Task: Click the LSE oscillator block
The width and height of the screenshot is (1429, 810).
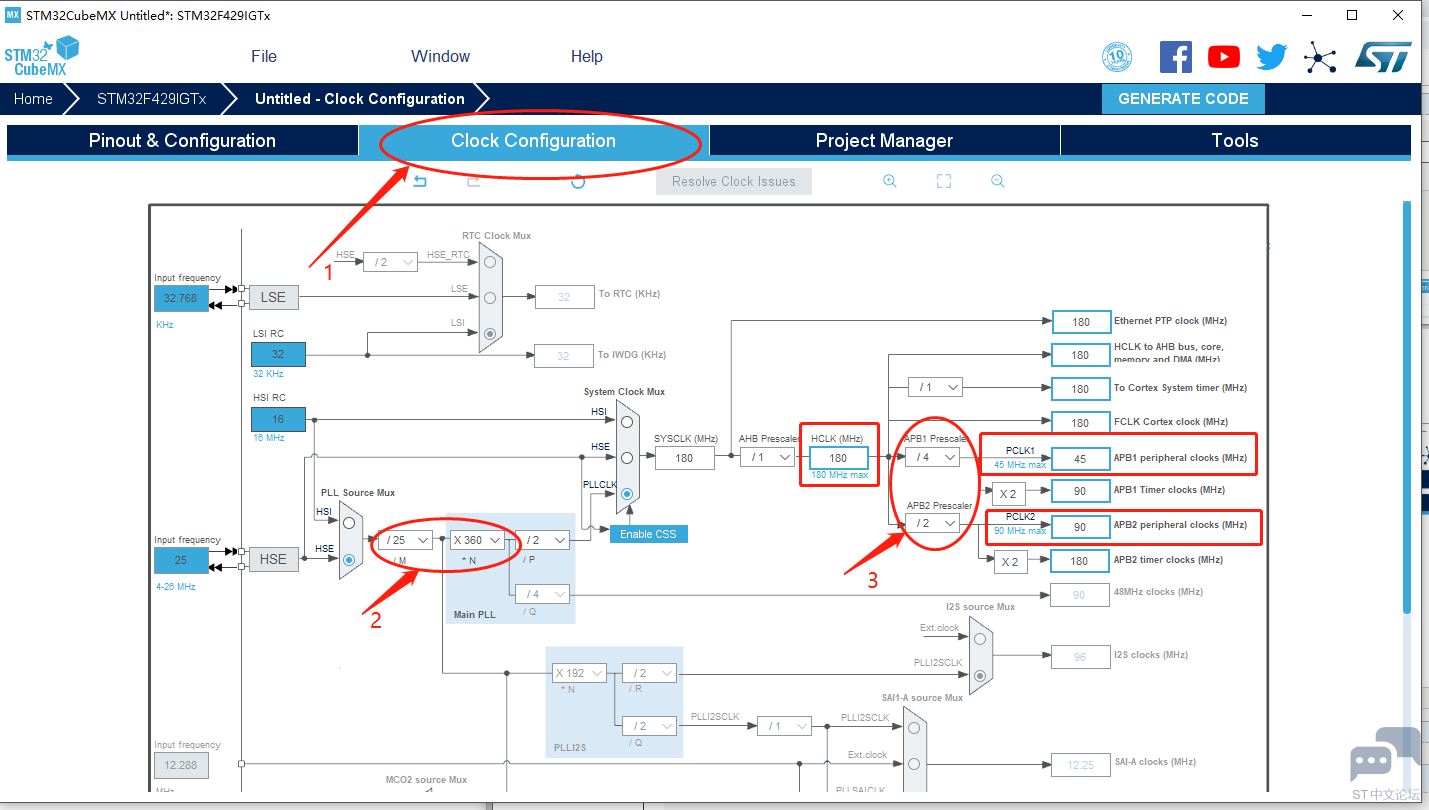Action: click(x=273, y=297)
